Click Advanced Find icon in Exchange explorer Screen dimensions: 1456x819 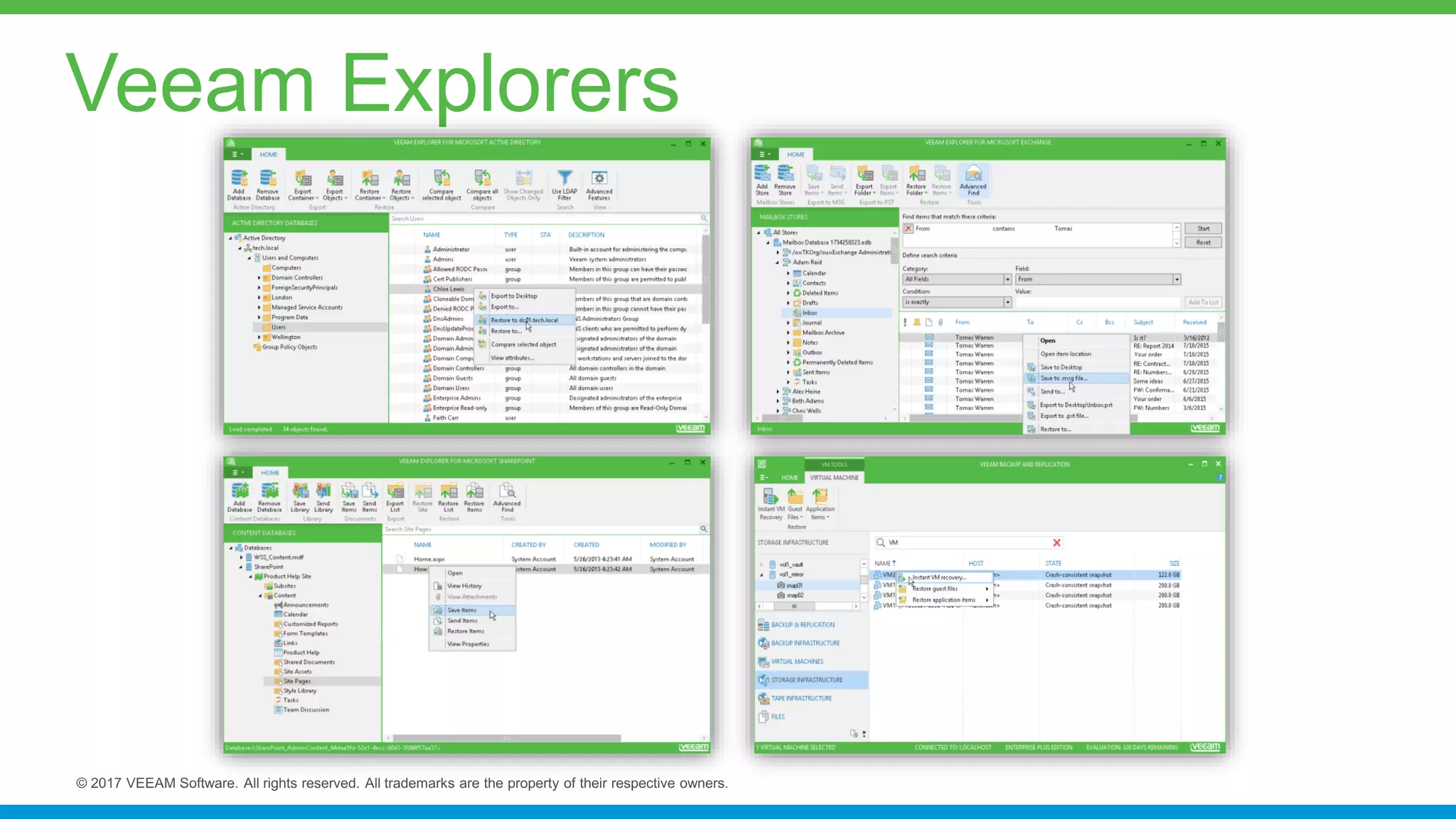tap(973, 180)
